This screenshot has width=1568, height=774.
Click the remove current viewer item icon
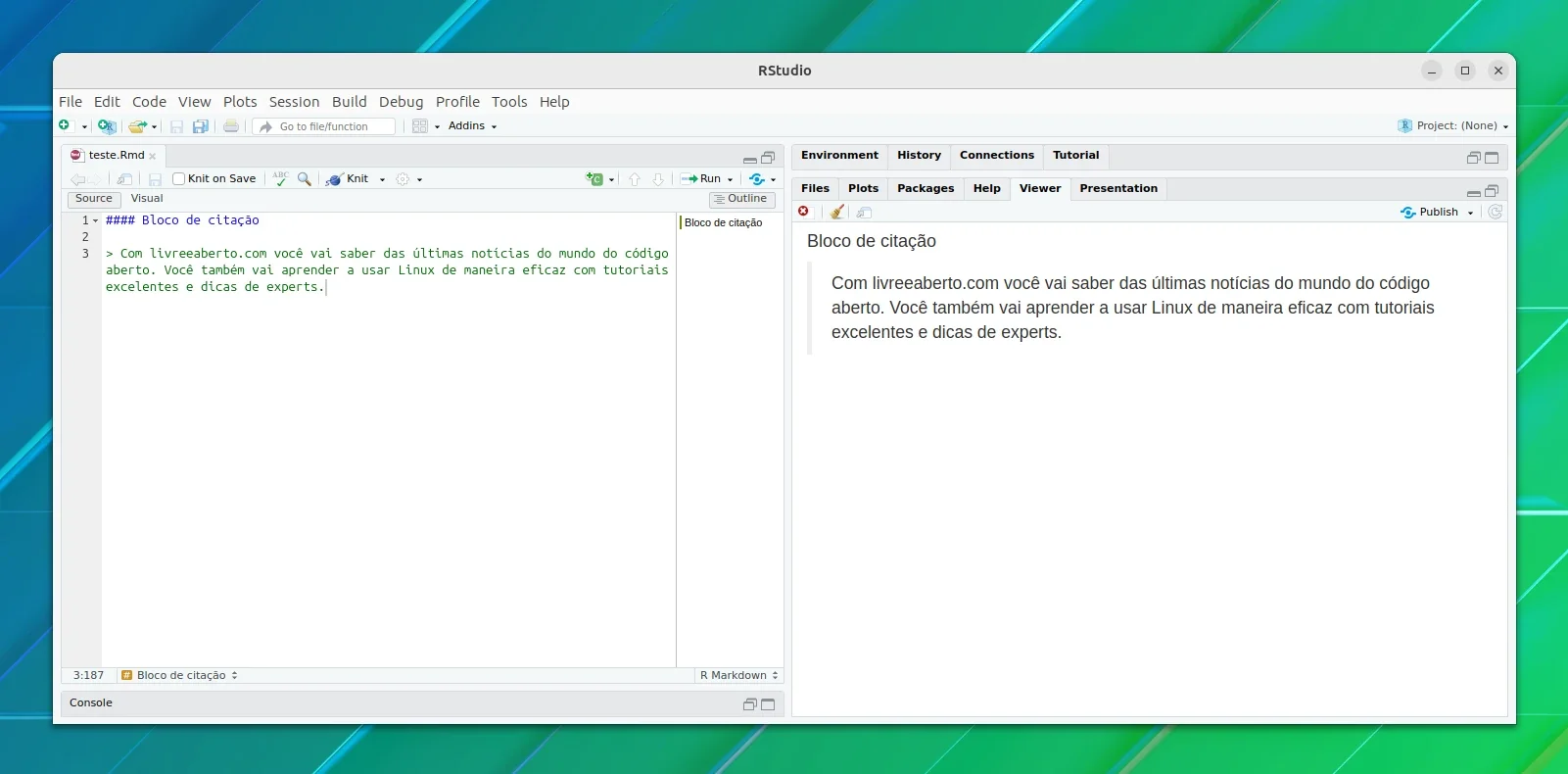804,212
